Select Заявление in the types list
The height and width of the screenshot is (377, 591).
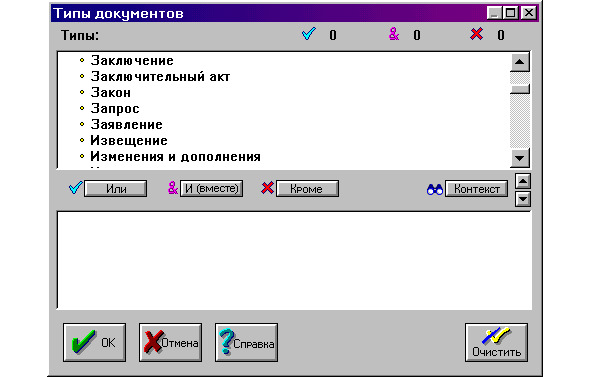tap(127, 124)
